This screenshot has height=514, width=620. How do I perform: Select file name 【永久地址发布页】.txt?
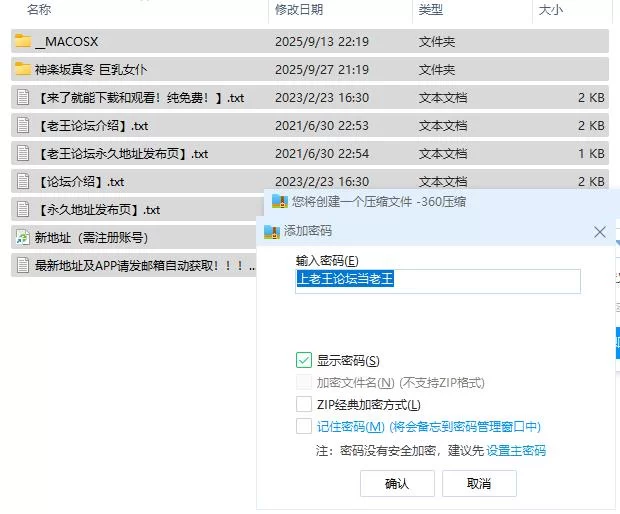98,210
